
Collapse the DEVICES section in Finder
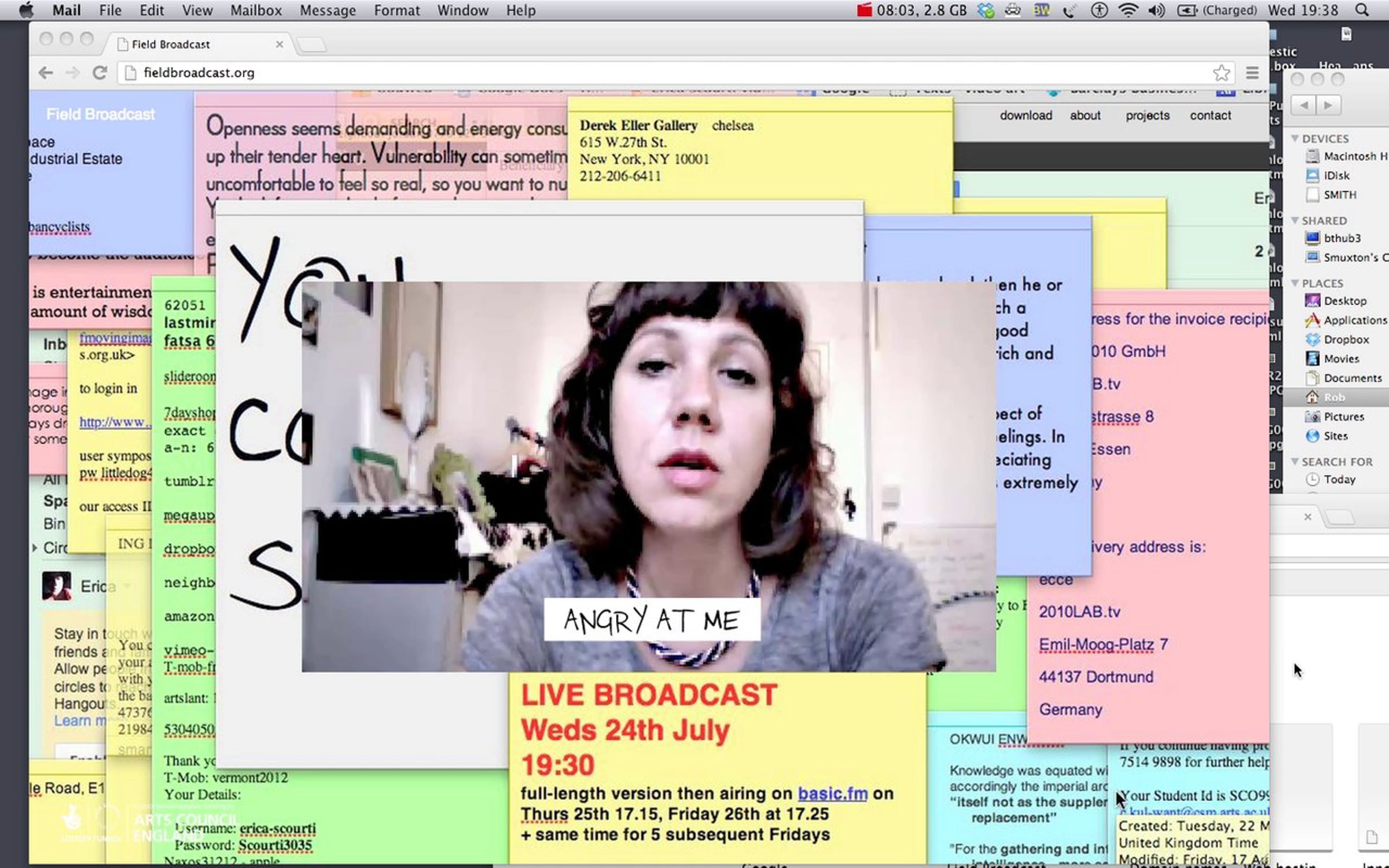click(1295, 138)
